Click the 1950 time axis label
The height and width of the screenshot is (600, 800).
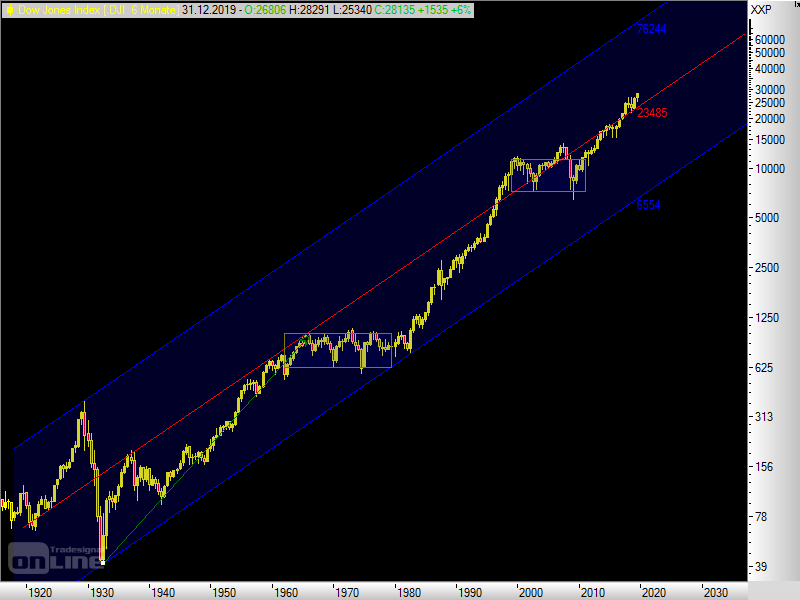tap(223, 593)
